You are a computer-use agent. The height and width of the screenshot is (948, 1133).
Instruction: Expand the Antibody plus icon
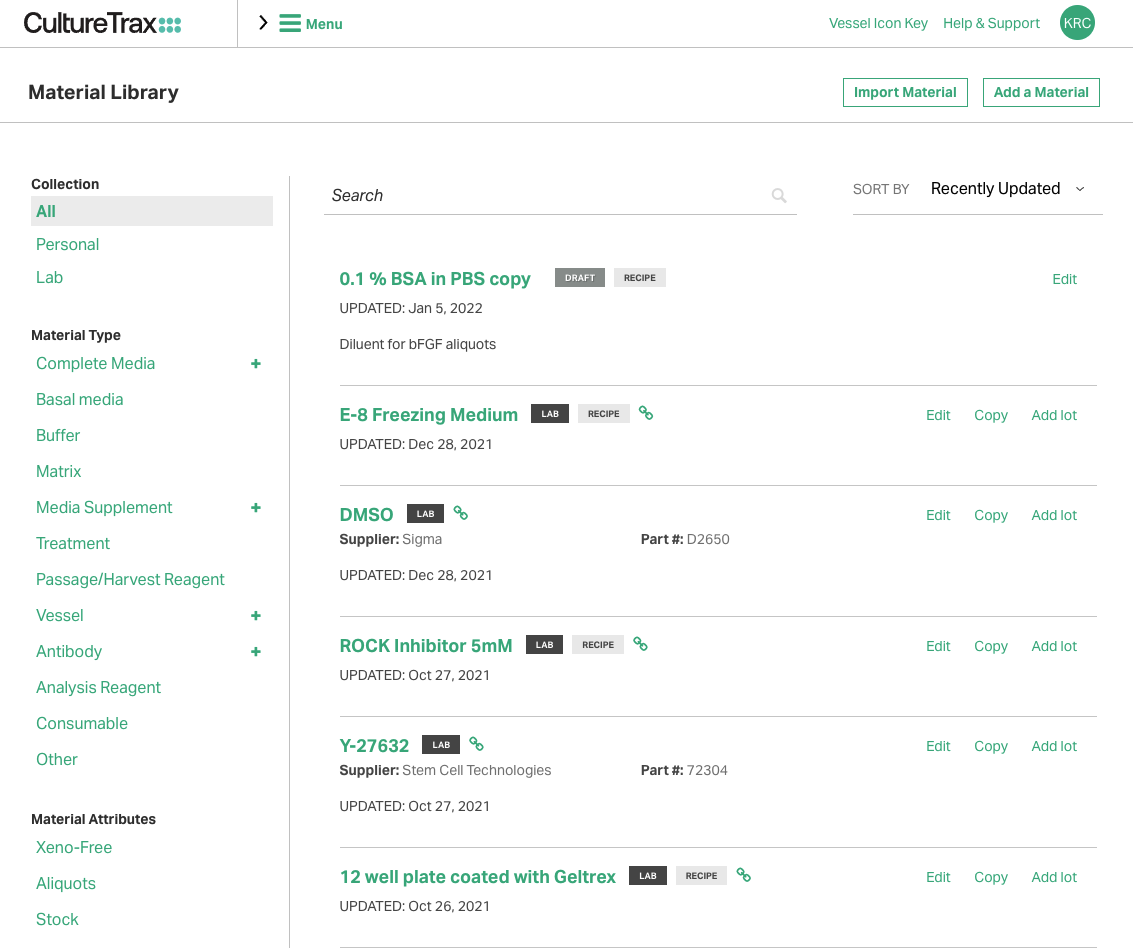[256, 652]
